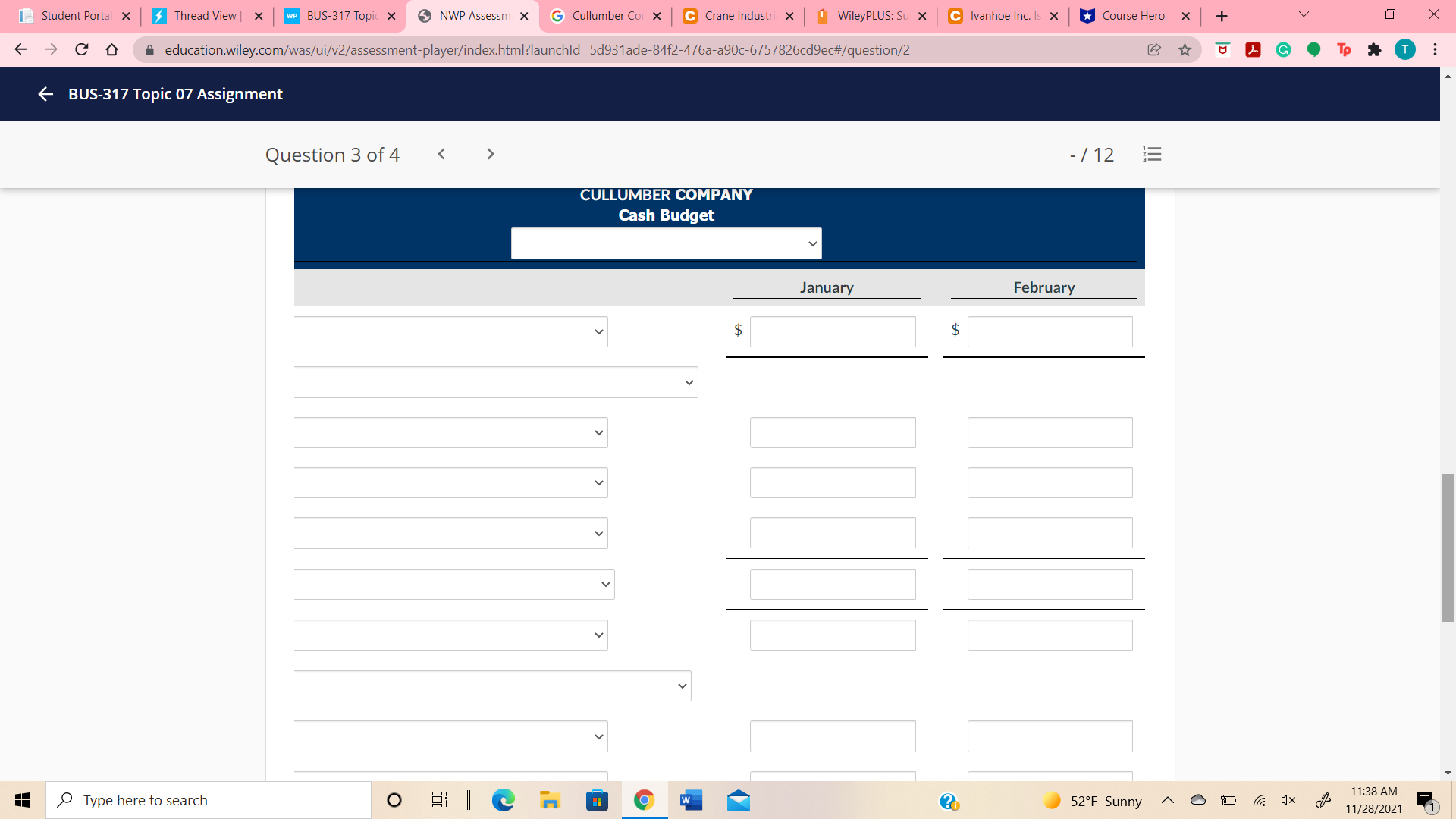Image resolution: width=1456 pixels, height=819 pixels.
Task: Open Microsoft Word from the taskbar
Action: [x=690, y=800]
